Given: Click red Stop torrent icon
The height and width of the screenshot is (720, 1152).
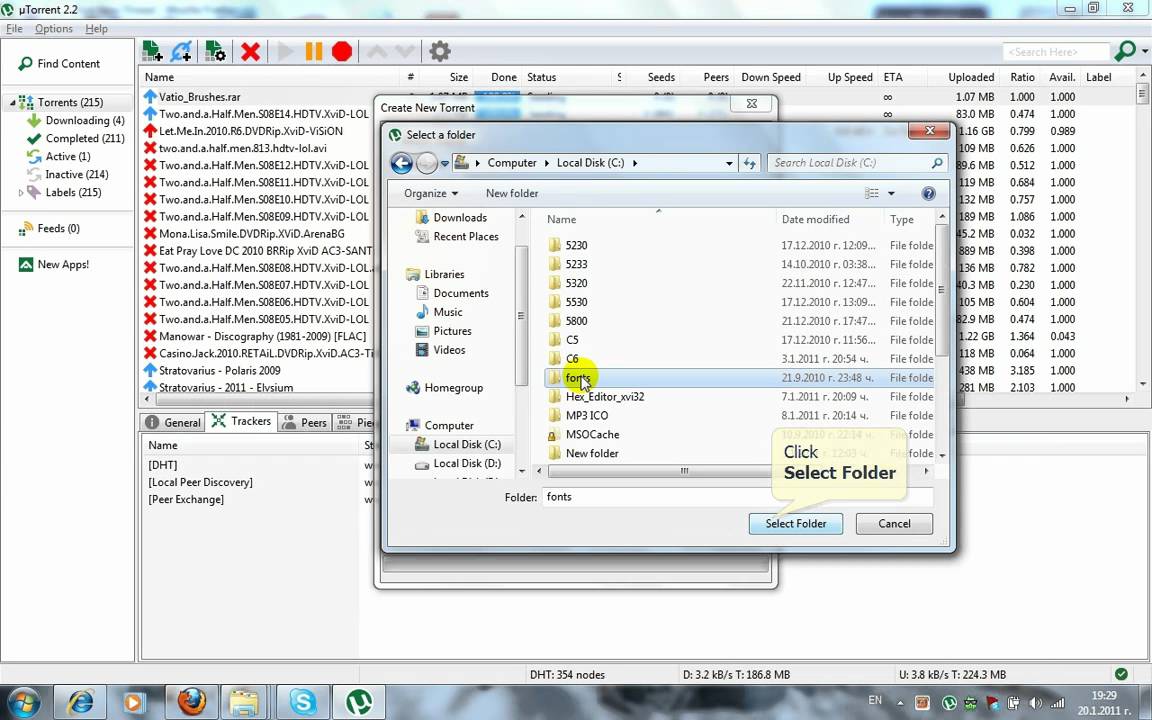Looking at the screenshot, I should pos(342,51).
